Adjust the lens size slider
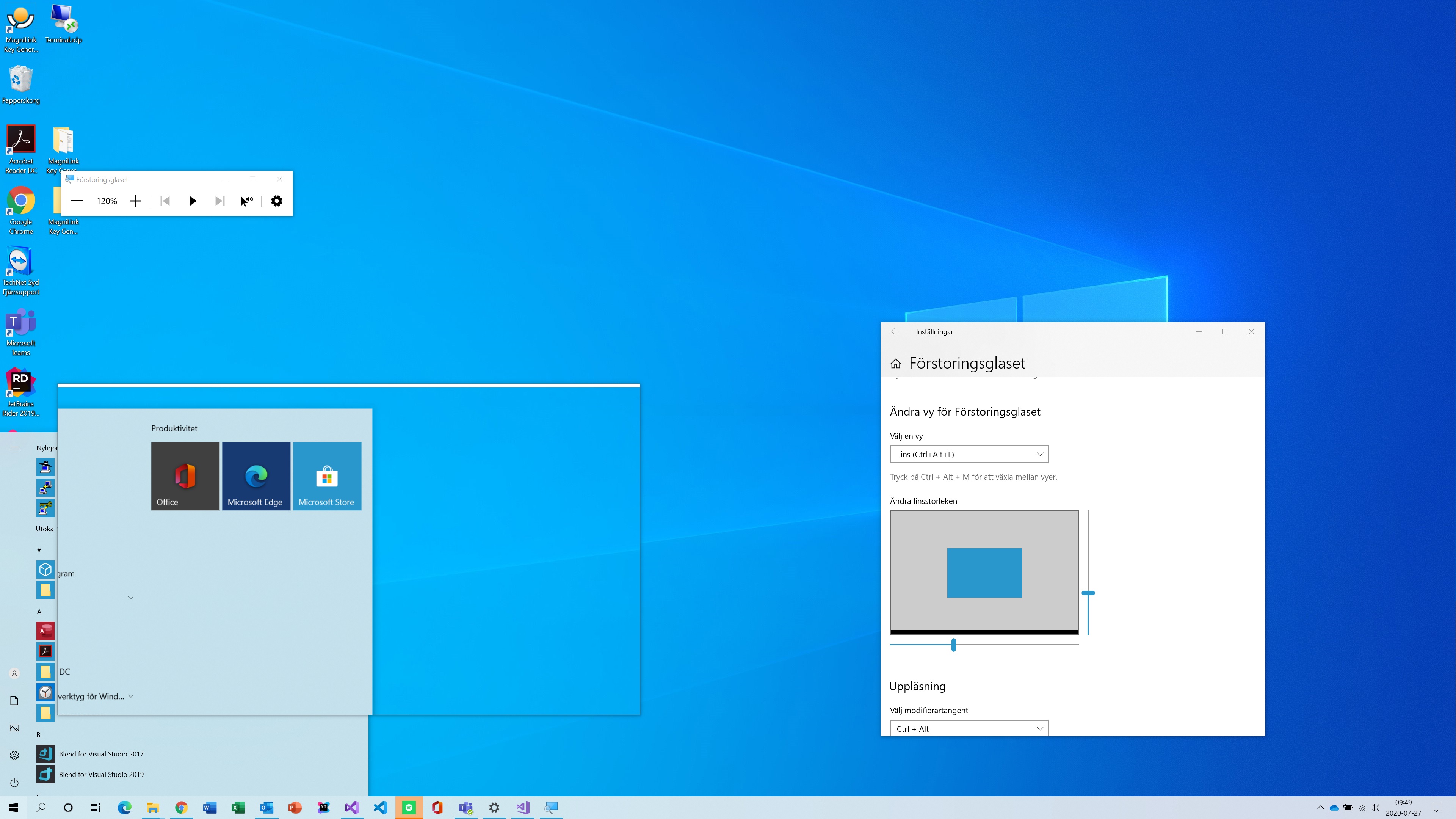 point(953,644)
